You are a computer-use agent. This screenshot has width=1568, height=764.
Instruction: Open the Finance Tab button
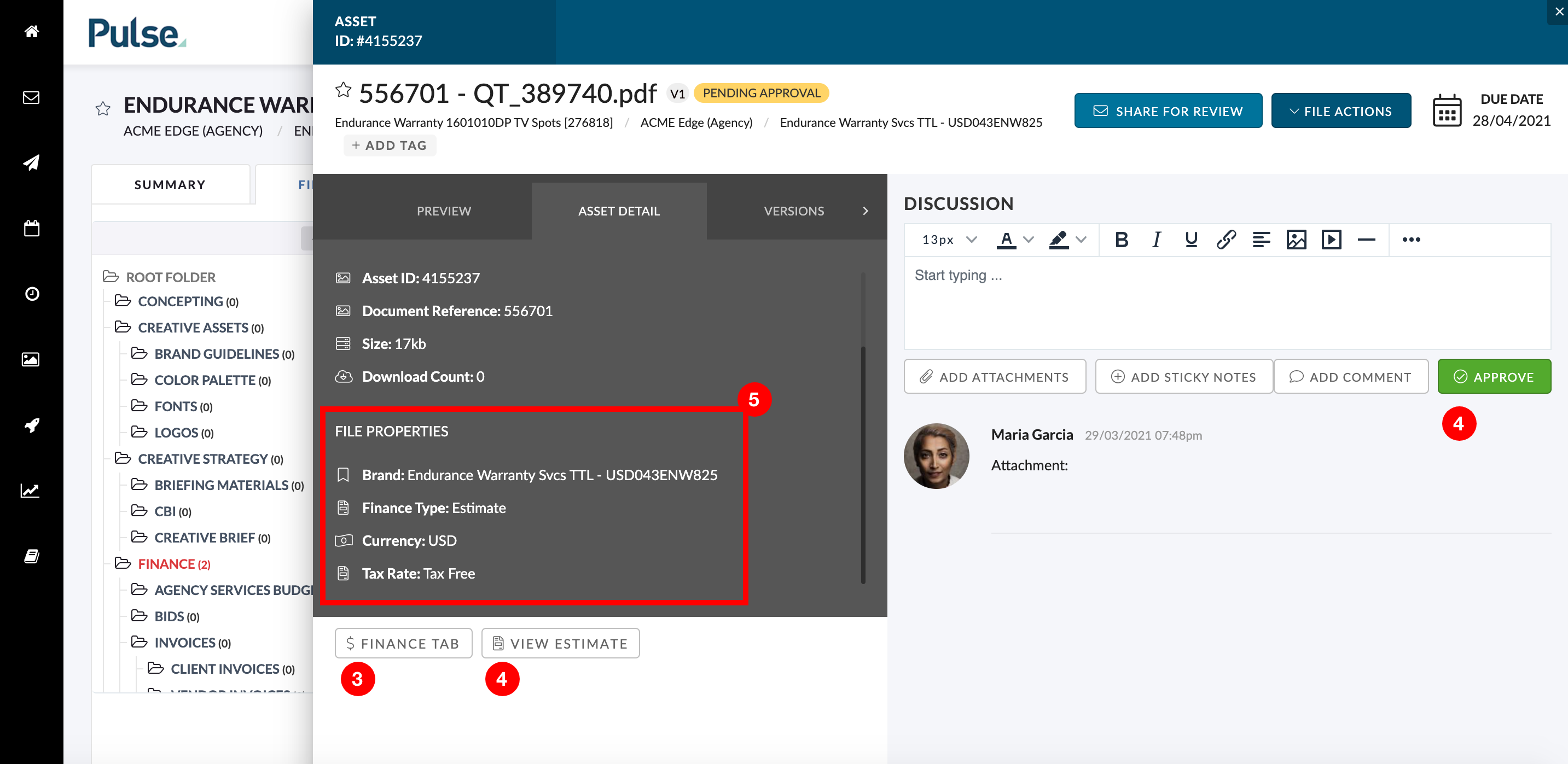point(404,643)
